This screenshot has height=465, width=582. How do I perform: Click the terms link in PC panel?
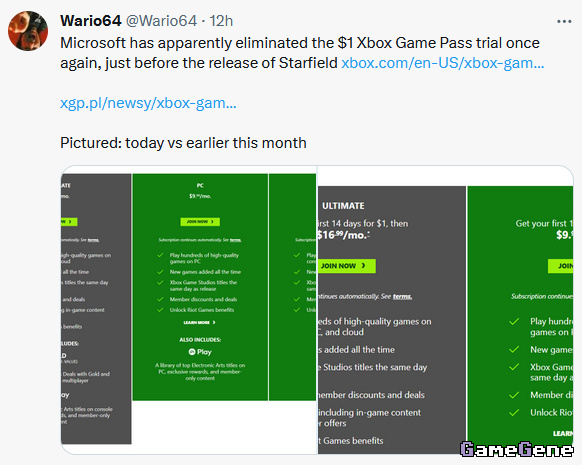235,240
